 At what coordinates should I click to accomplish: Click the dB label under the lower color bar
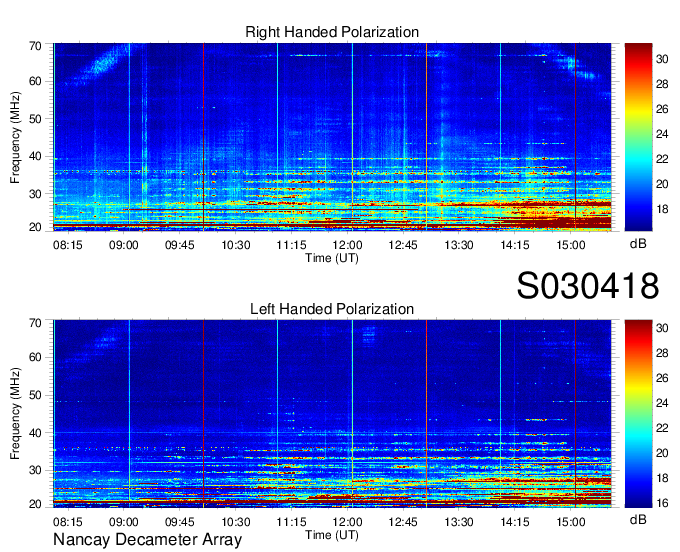click(638, 519)
